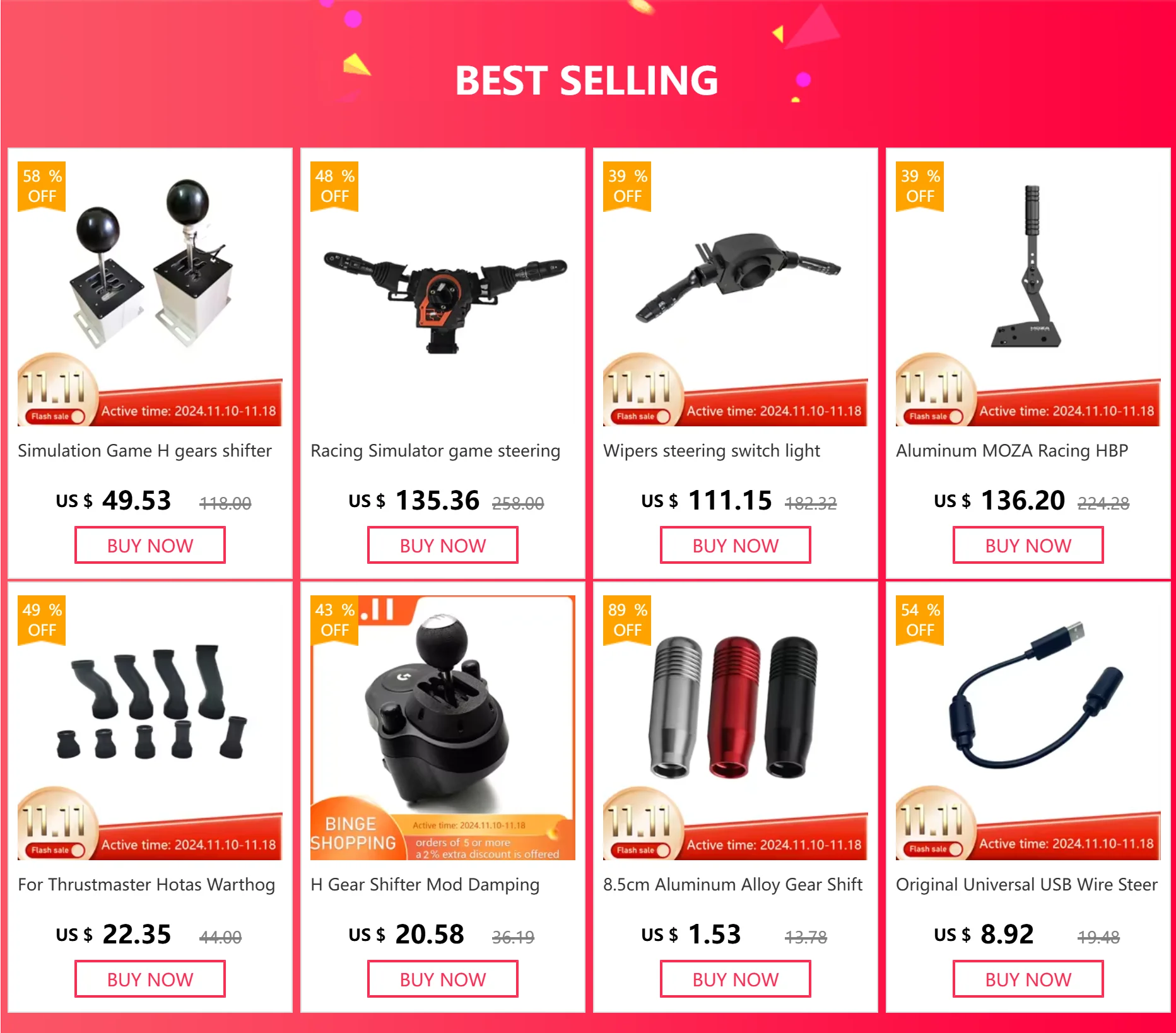Click the 11.11 emblem on MOZA handbrake
Screen dimensions: 1176x1033
click(935, 391)
